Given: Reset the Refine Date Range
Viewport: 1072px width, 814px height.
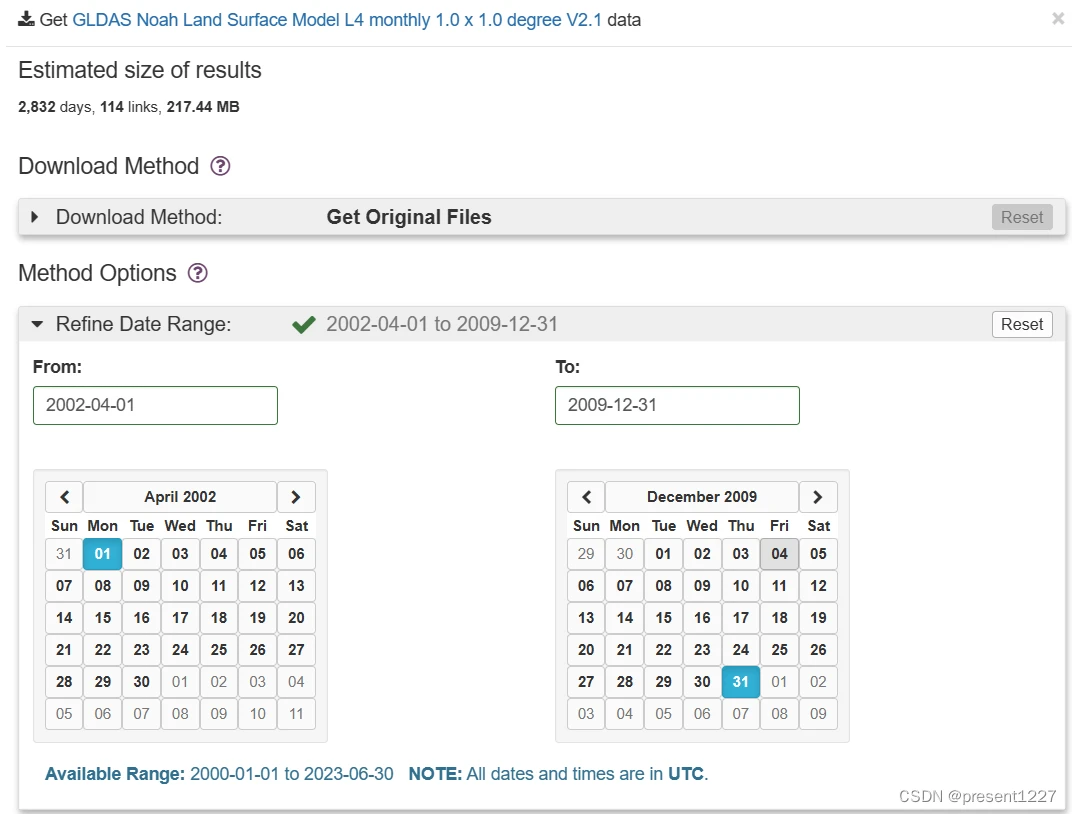Looking at the screenshot, I should (x=1022, y=324).
